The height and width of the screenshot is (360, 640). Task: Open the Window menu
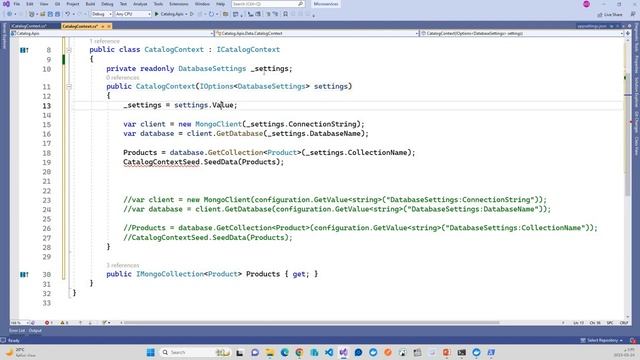tap(202, 4)
